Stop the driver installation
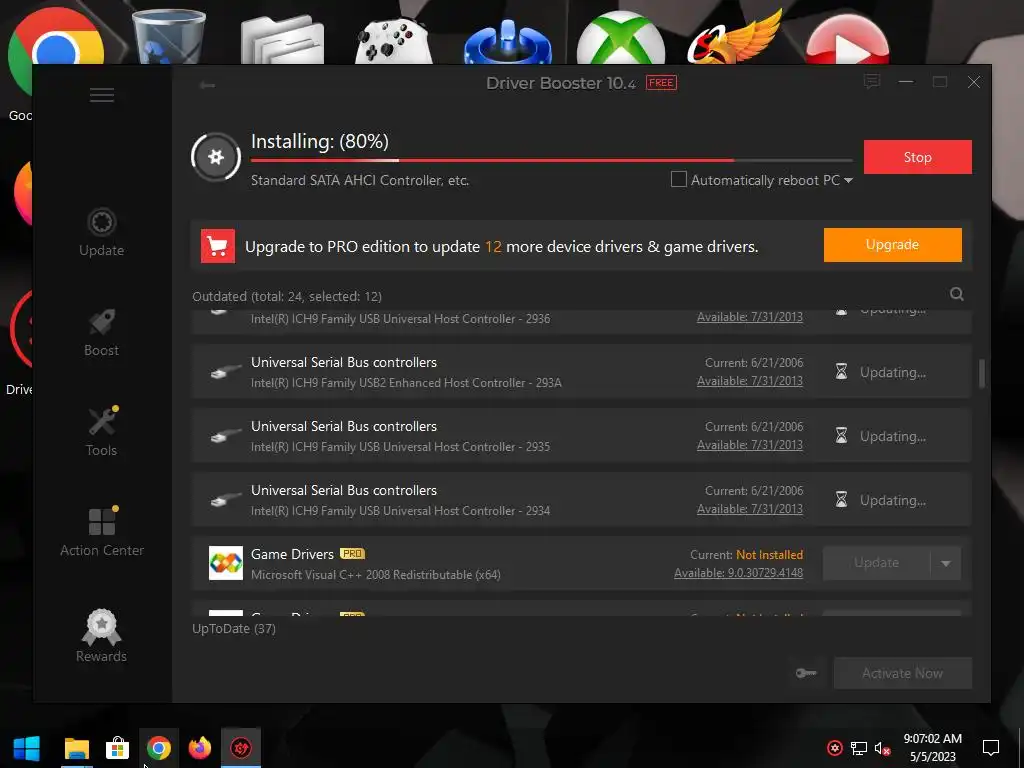Screen dimensions: 1024x768 click(918, 157)
